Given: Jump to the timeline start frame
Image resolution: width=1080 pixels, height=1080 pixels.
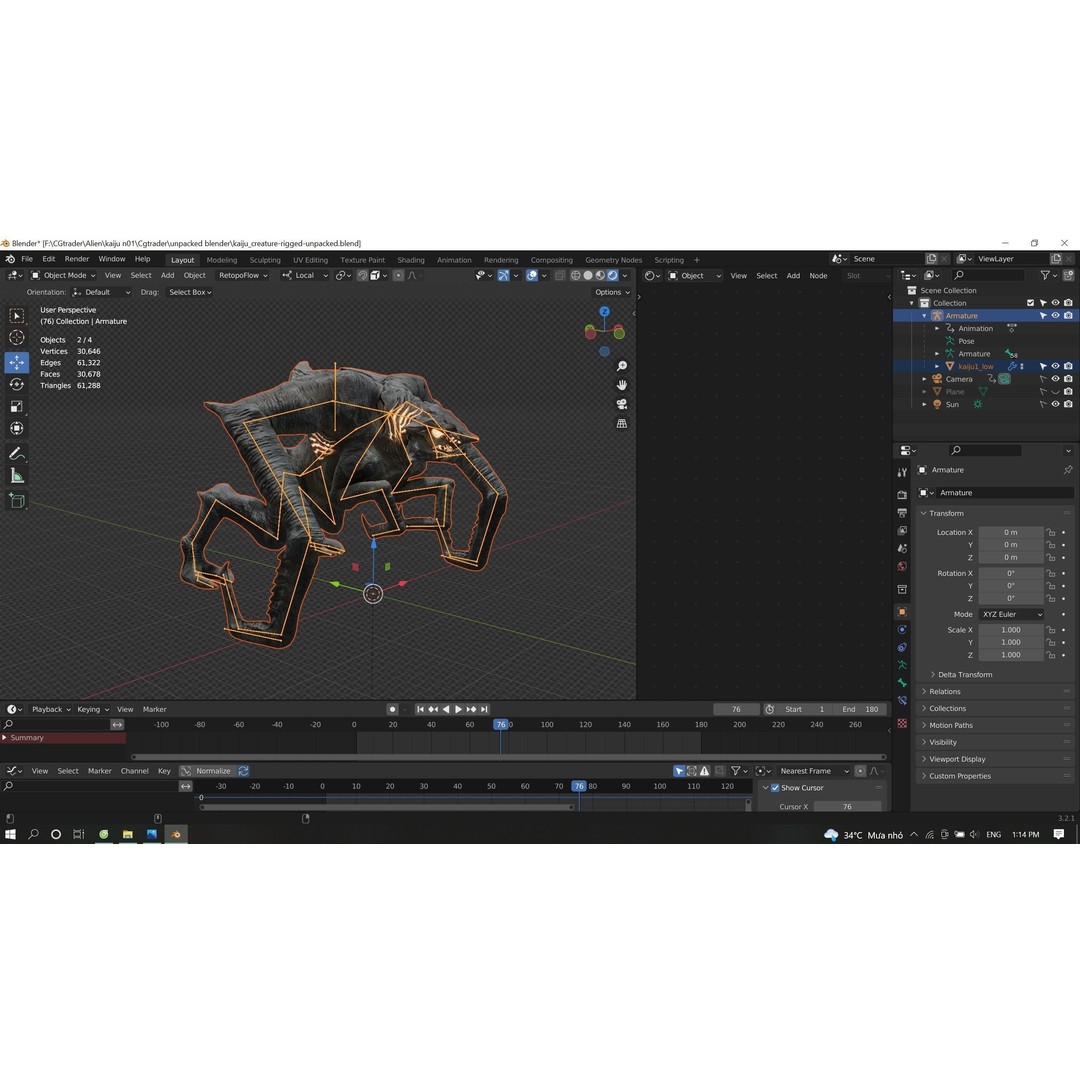Looking at the screenshot, I should tap(420, 709).
